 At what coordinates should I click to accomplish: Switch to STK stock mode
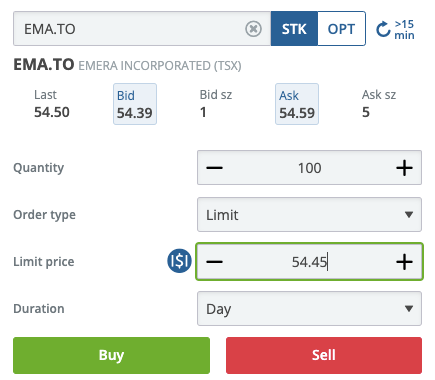pos(294,29)
